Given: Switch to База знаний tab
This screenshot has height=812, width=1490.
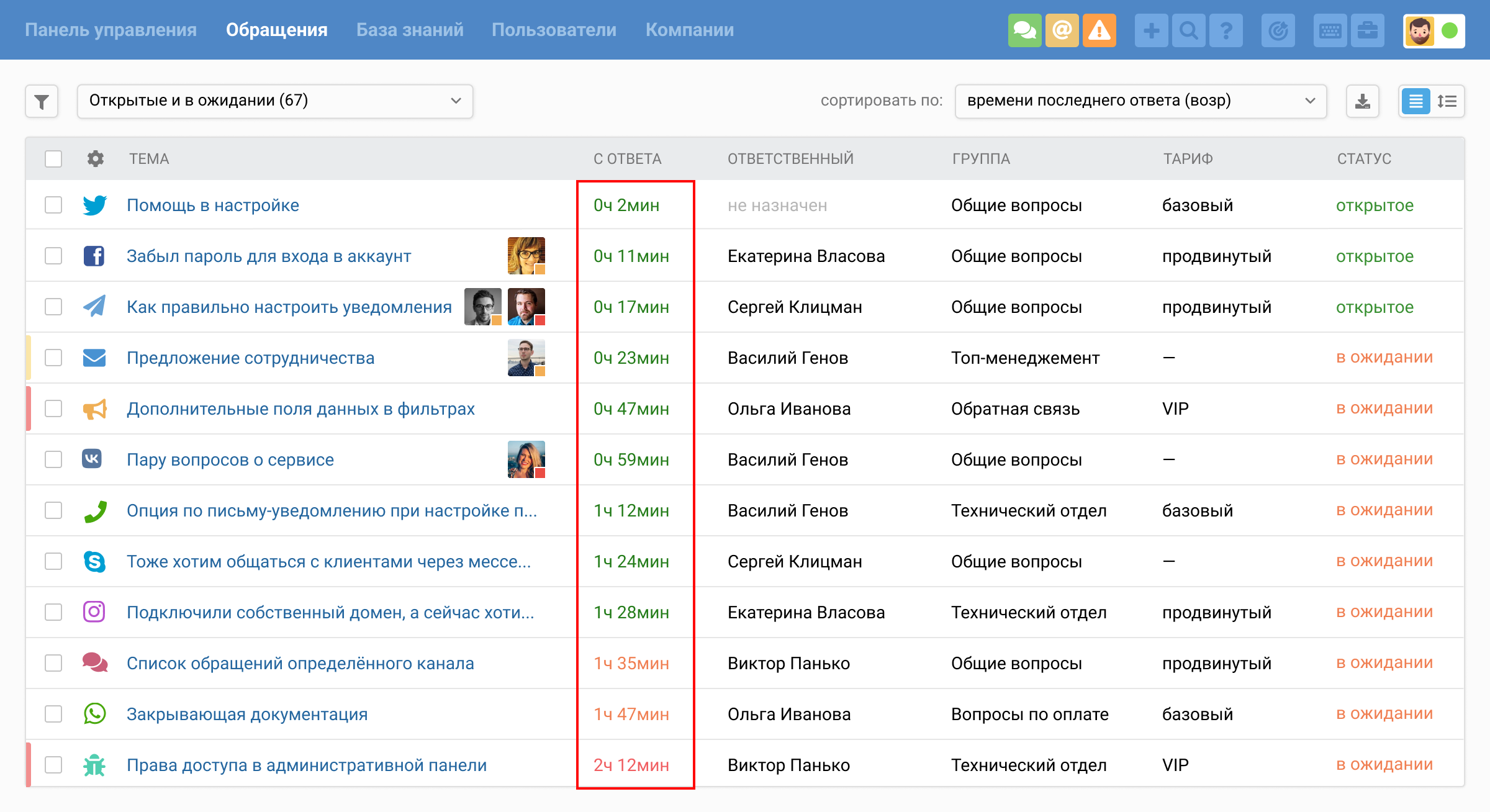Looking at the screenshot, I should coord(410,30).
